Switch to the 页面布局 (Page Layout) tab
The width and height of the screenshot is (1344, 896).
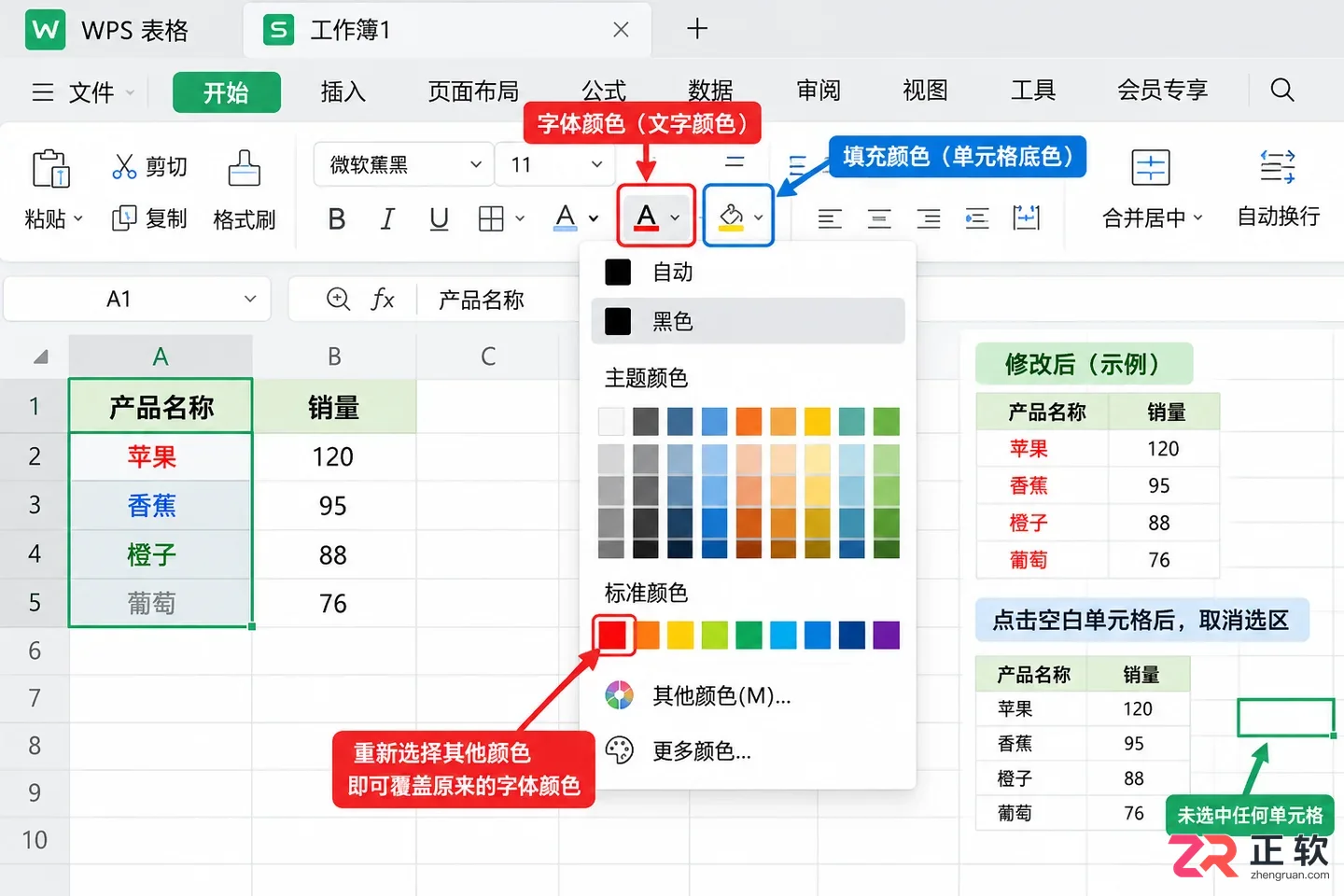(473, 91)
